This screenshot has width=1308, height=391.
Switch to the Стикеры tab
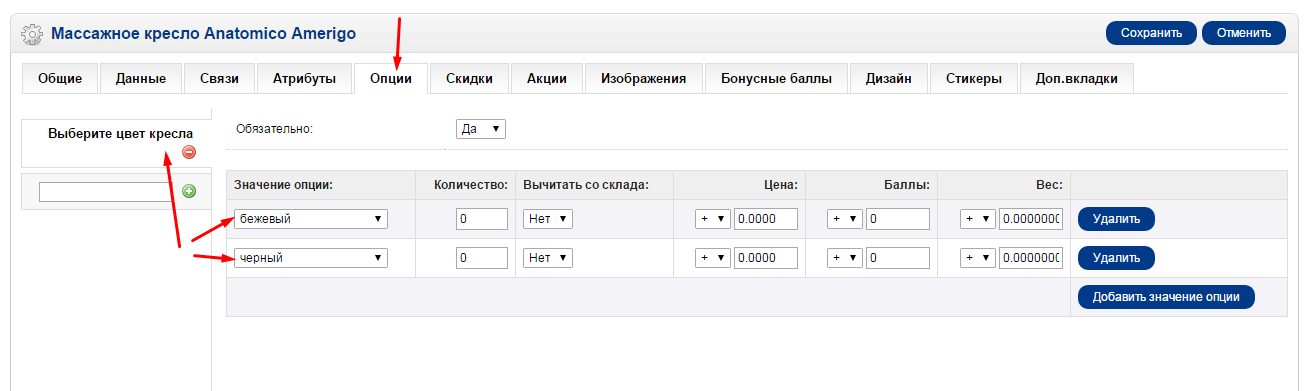pos(974,79)
